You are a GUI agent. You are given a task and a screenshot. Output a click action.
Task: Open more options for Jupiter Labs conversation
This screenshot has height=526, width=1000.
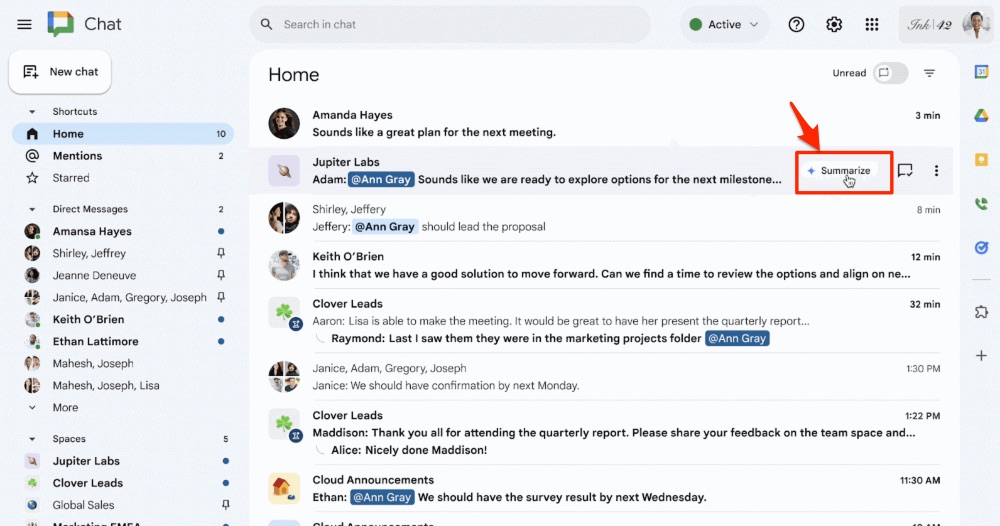click(x=936, y=170)
